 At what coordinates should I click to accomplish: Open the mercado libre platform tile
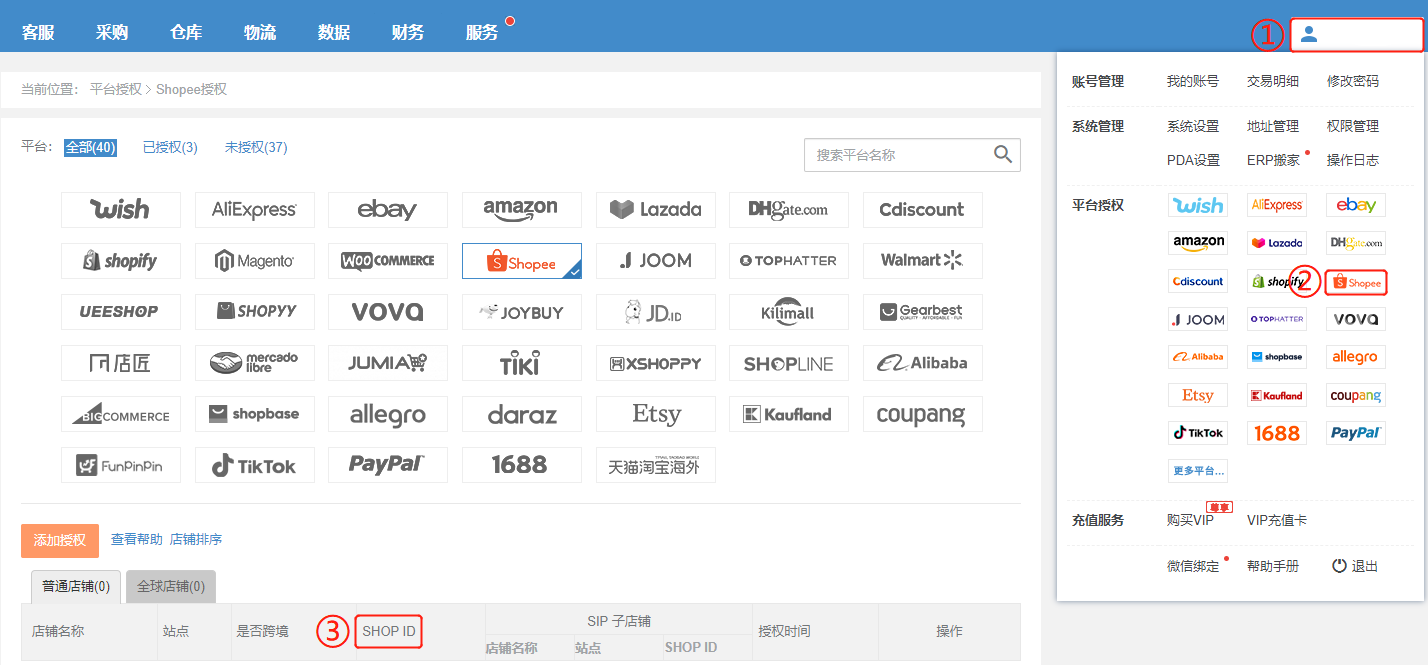click(255, 363)
